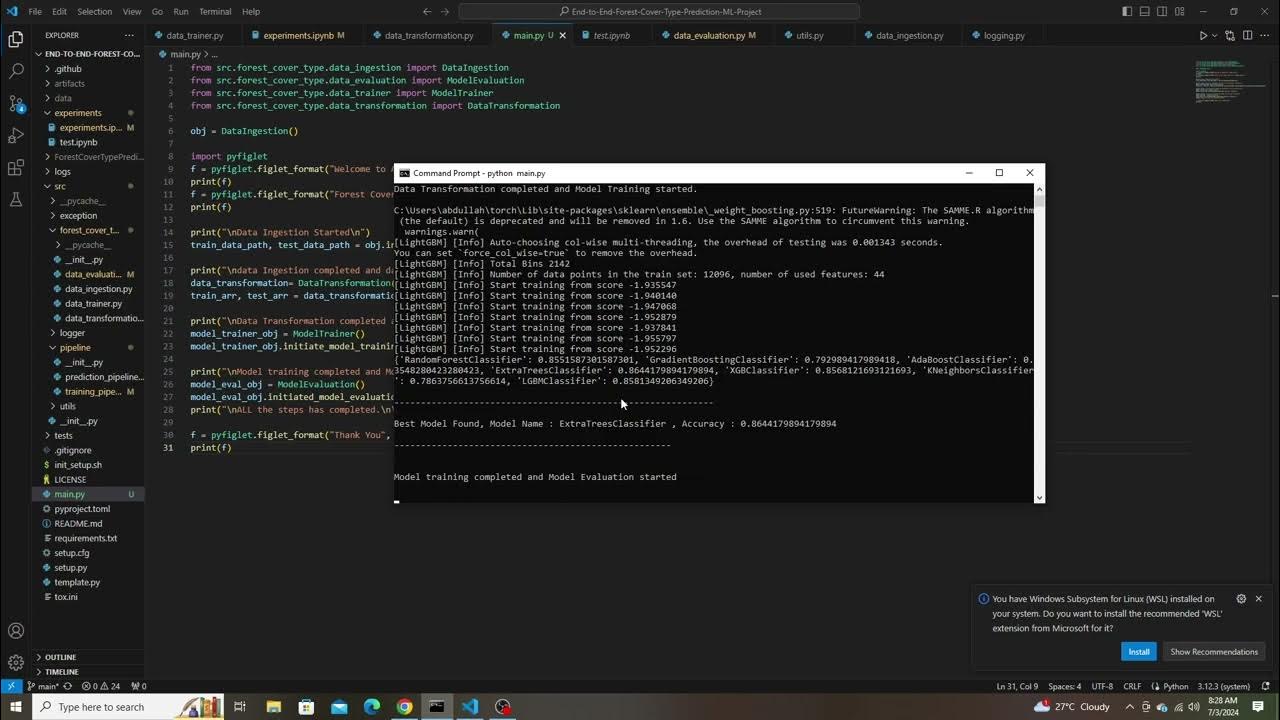Open the Source Control view icon
The width and height of the screenshot is (1280, 720).
[16, 103]
